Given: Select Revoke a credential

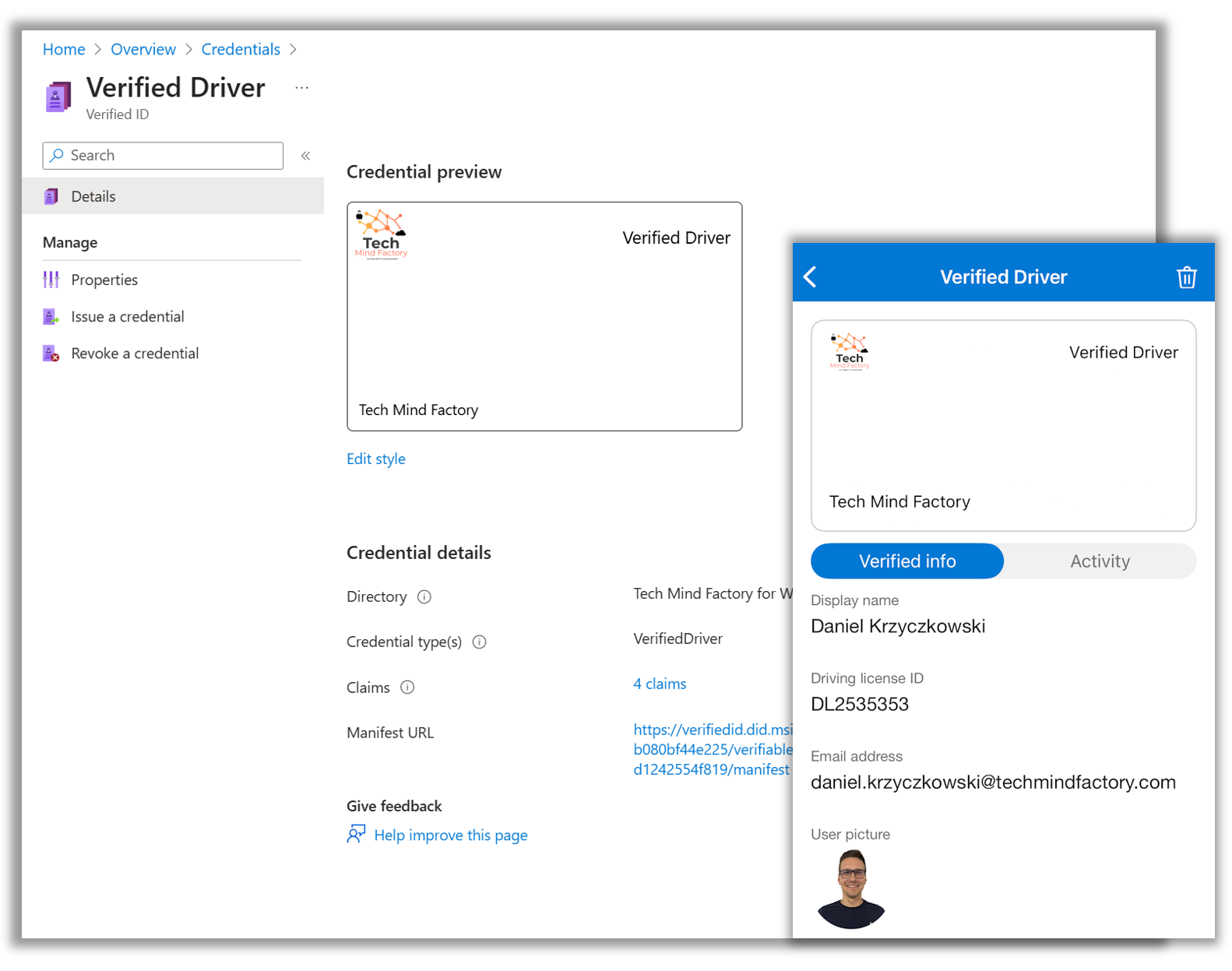Looking at the screenshot, I should tap(134, 354).
